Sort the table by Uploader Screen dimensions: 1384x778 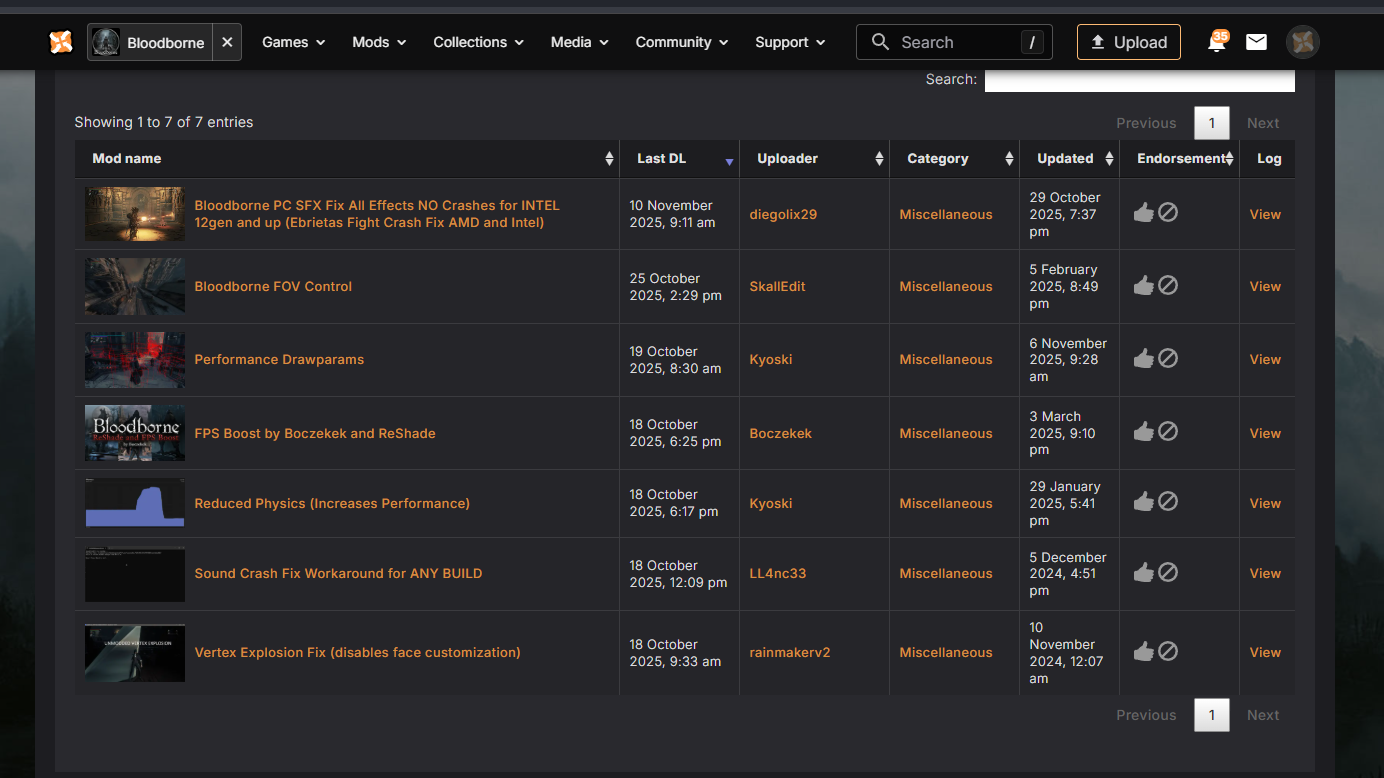coord(815,159)
